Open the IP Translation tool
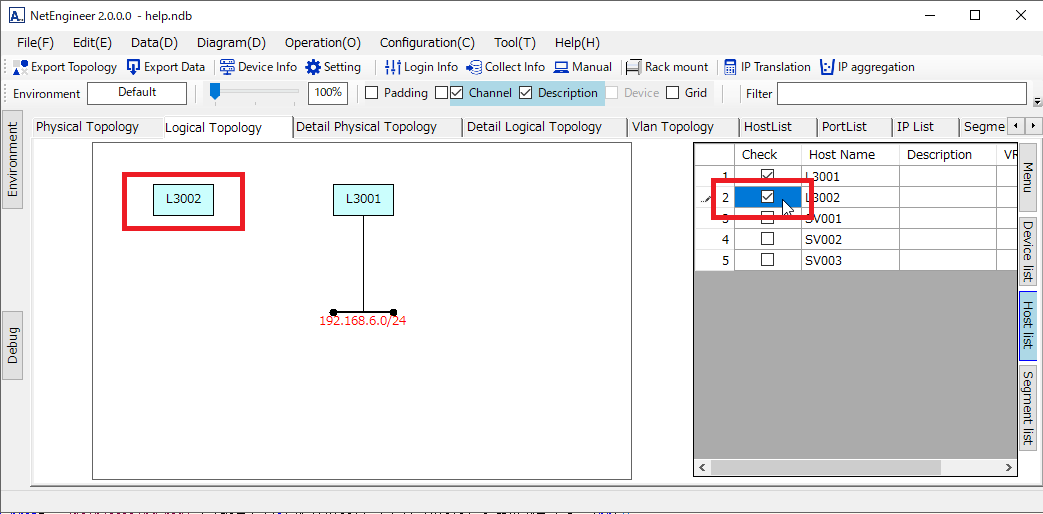This screenshot has height=514, width=1043. tap(730, 67)
